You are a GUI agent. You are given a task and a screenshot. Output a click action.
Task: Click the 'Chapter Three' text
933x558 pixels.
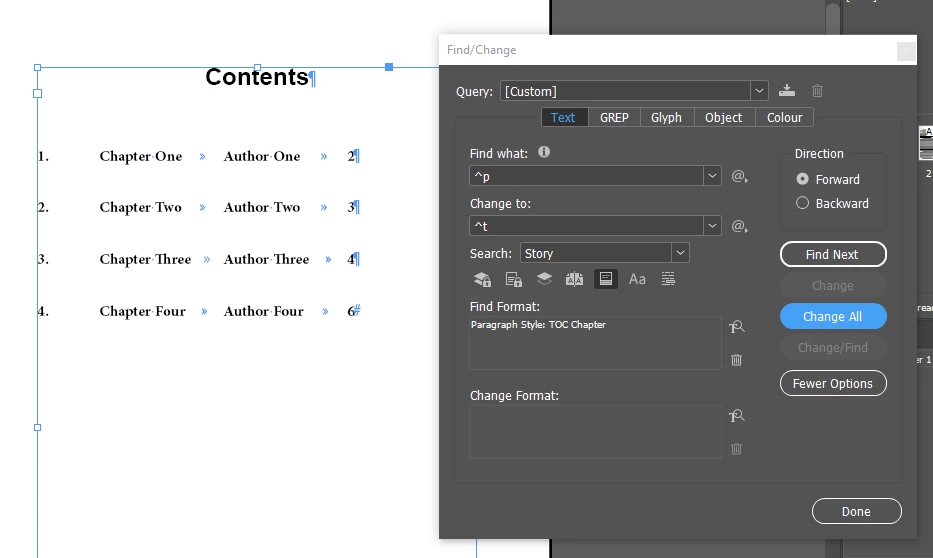(x=145, y=259)
